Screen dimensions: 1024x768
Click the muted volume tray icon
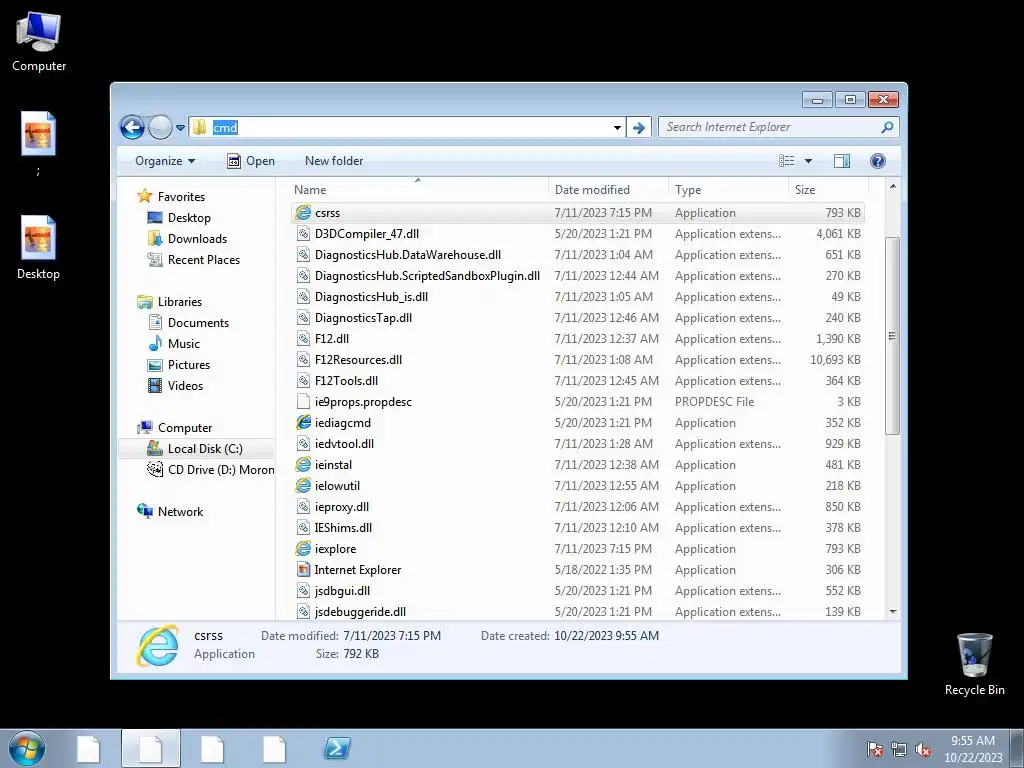923,750
